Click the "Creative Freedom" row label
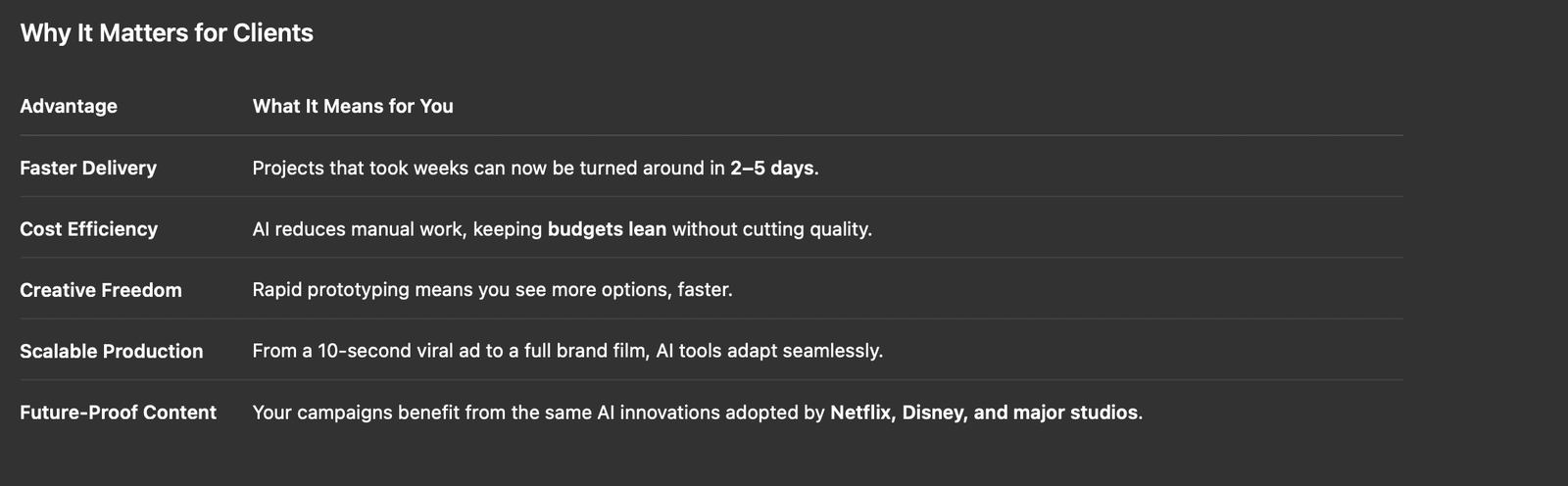The image size is (1568, 486). (101, 290)
